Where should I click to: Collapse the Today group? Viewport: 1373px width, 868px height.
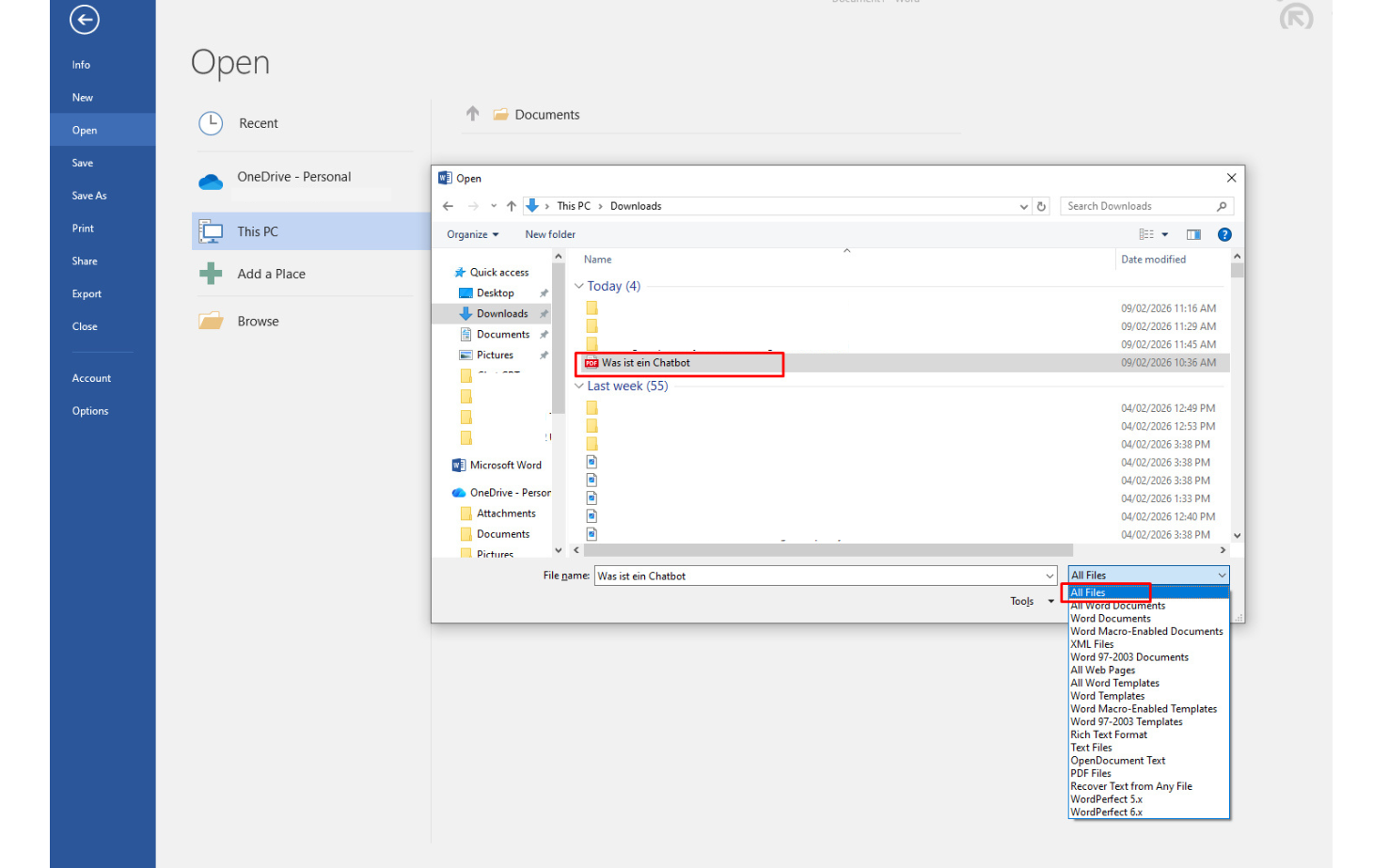point(578,285)
